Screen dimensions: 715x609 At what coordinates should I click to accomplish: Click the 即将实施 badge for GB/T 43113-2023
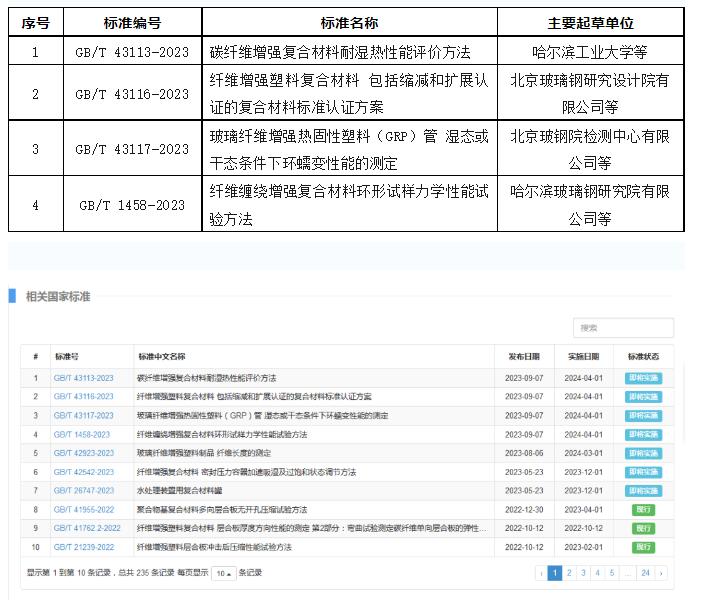pyautogui.click(x=643, y=378)
